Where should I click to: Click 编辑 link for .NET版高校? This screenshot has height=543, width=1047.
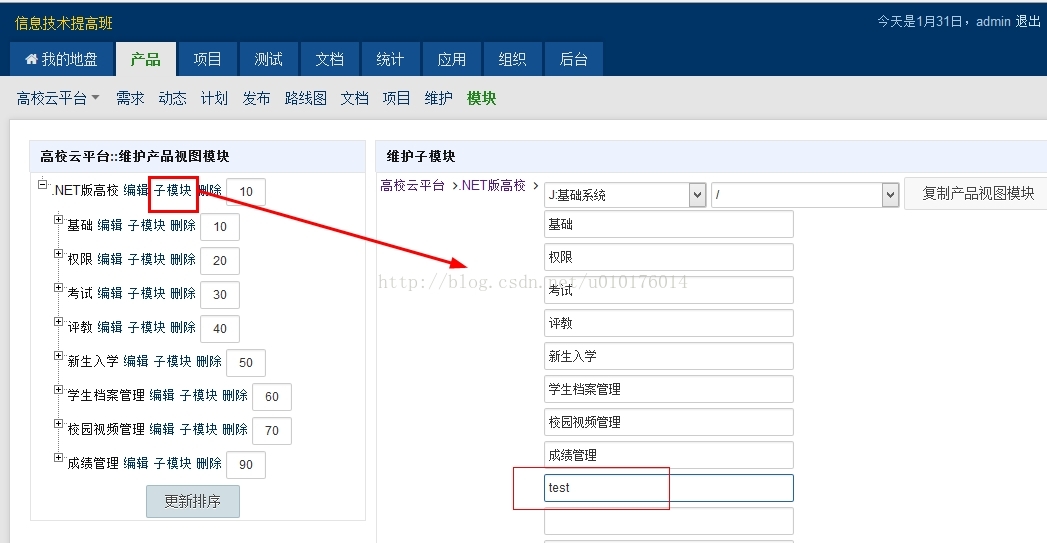[136, 190]
